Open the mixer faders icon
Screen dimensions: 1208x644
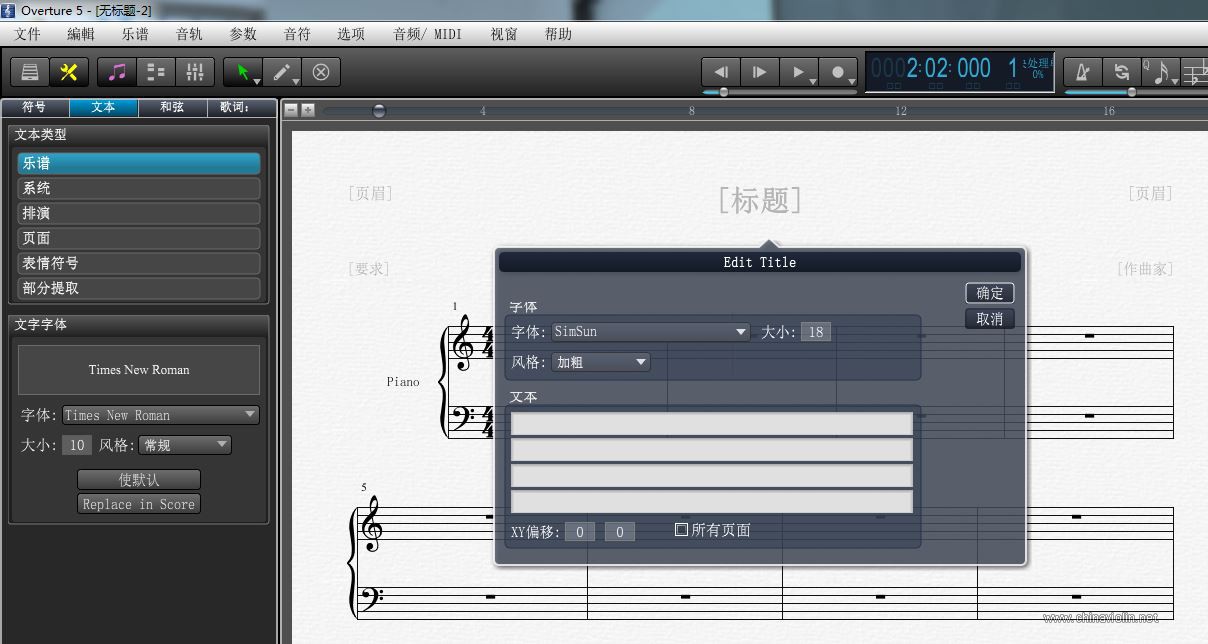[195, 72]
